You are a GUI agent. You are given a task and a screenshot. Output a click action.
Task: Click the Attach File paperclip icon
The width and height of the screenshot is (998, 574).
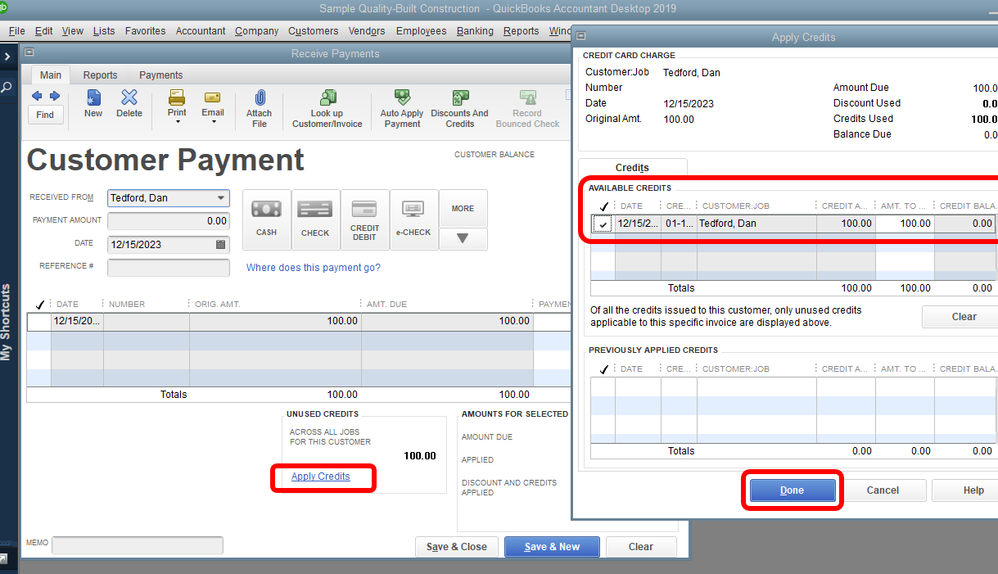tap(260, 98)
